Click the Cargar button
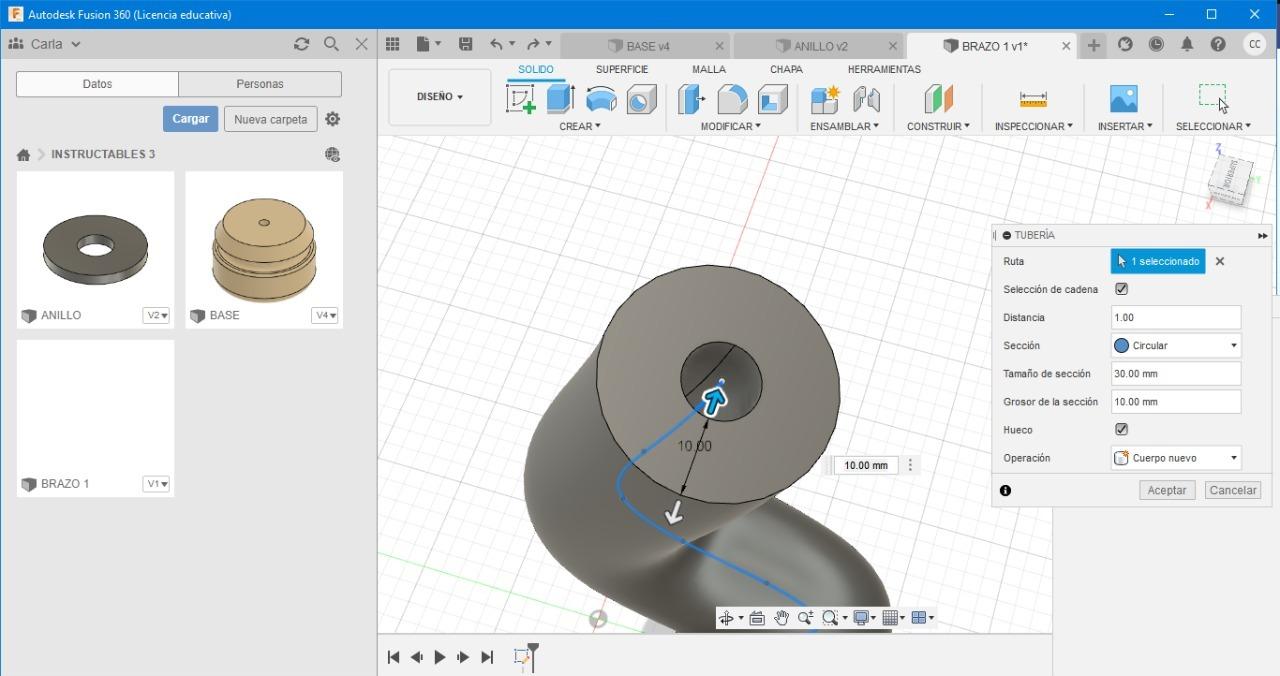The width and height of the screenshot is (1280, 676). tap(190, 119)
